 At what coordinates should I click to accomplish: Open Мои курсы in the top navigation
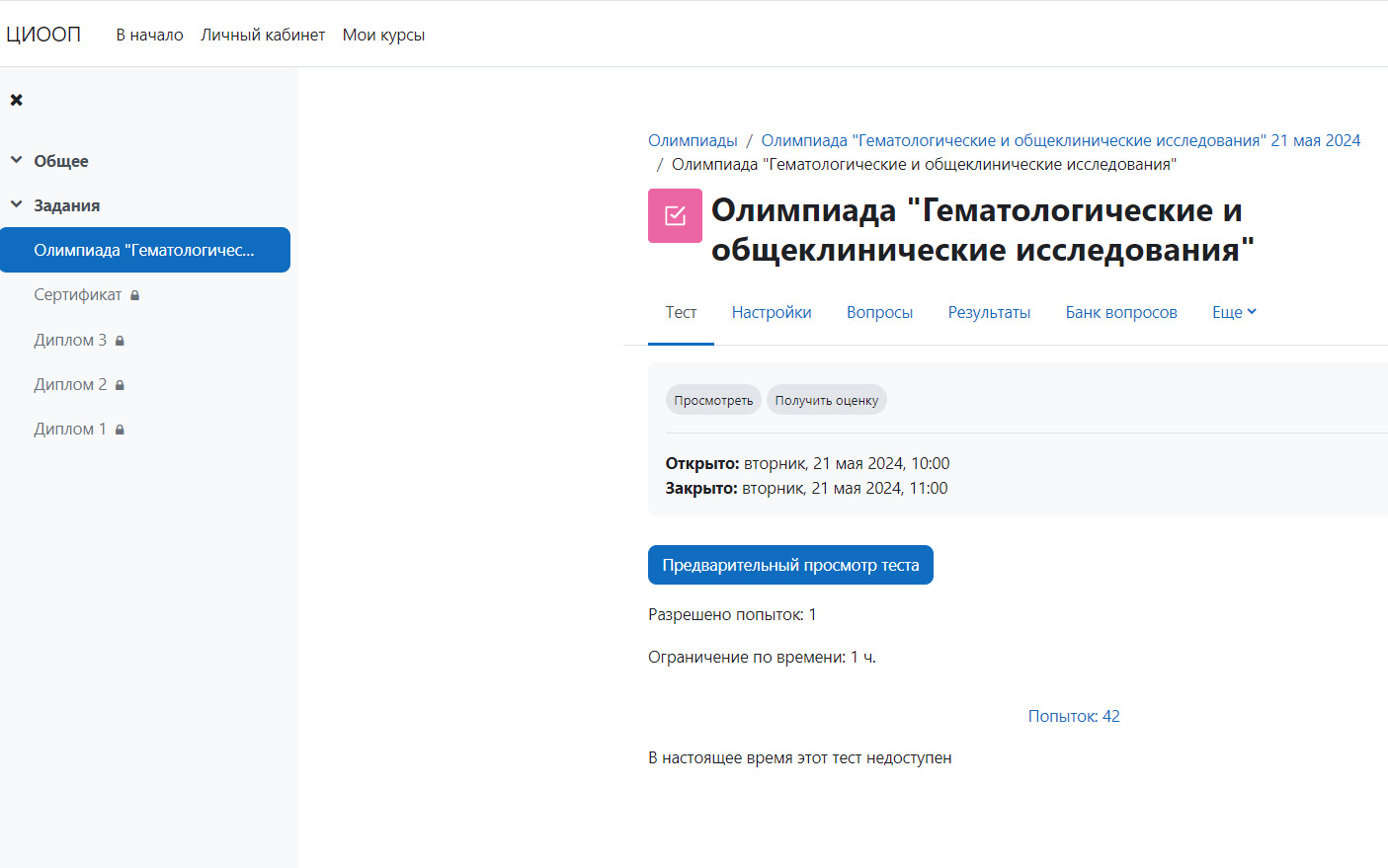[383, 35]
